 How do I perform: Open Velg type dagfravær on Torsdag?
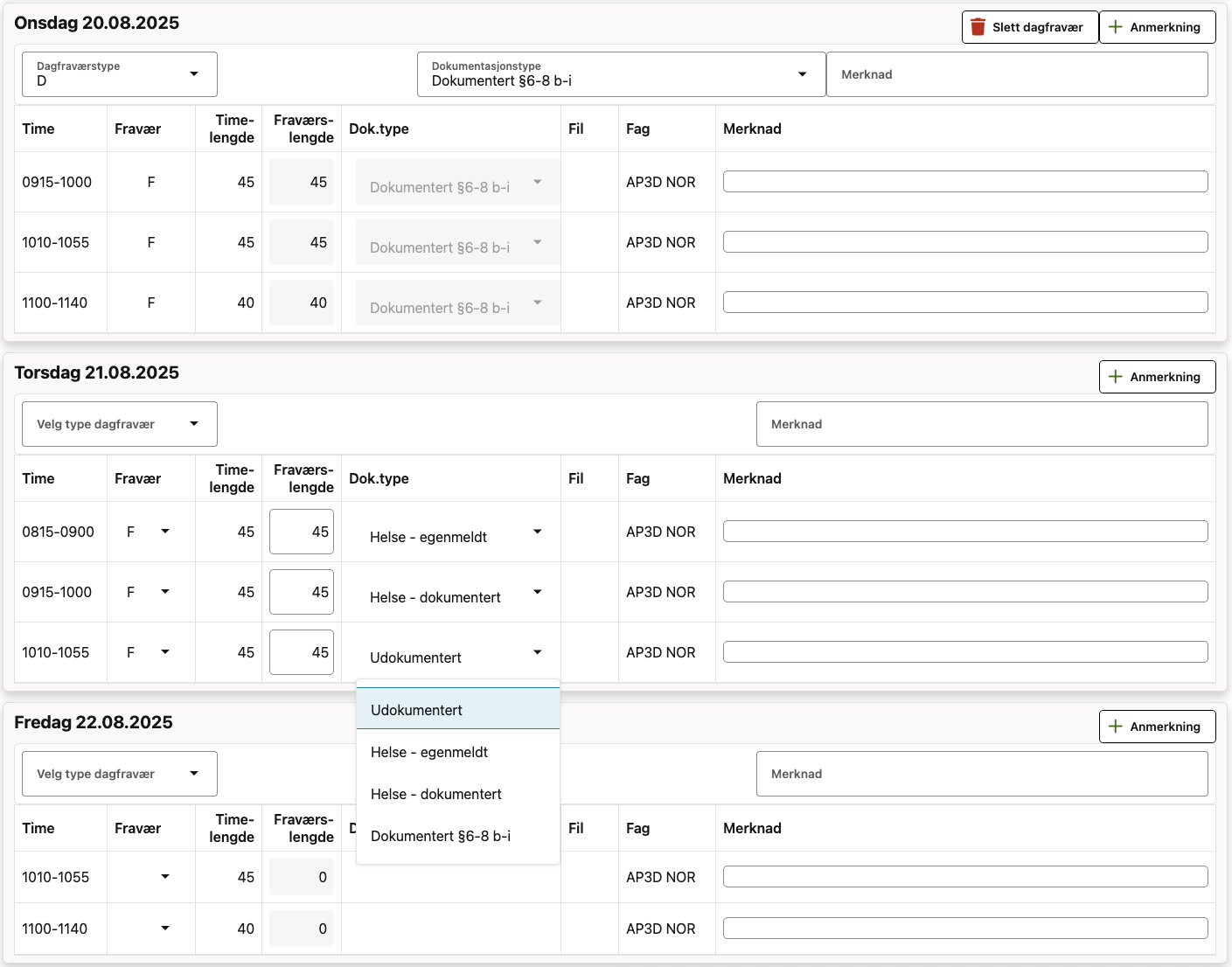click(x=119, y=424)
